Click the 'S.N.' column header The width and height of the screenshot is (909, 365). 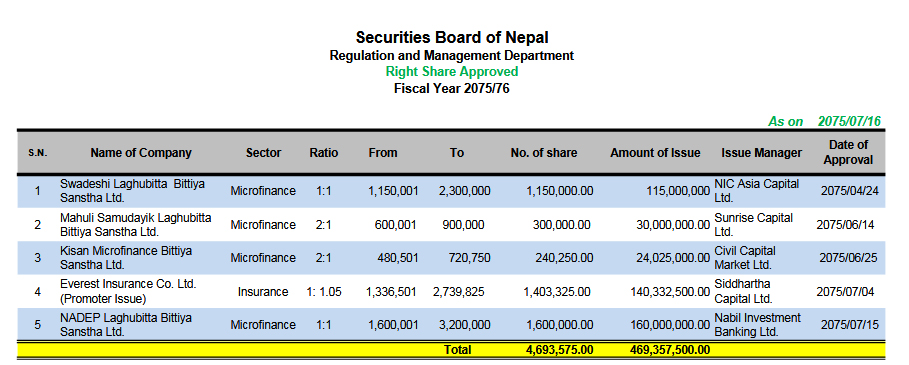[x=38, y=153]
